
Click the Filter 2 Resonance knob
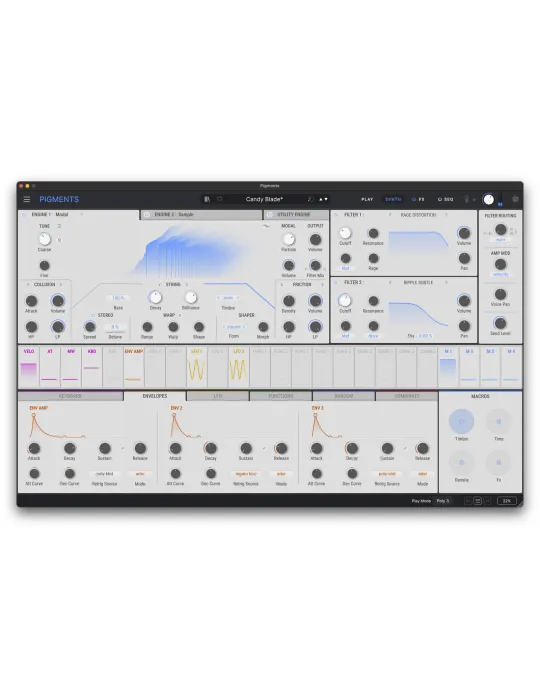(373, 301)
